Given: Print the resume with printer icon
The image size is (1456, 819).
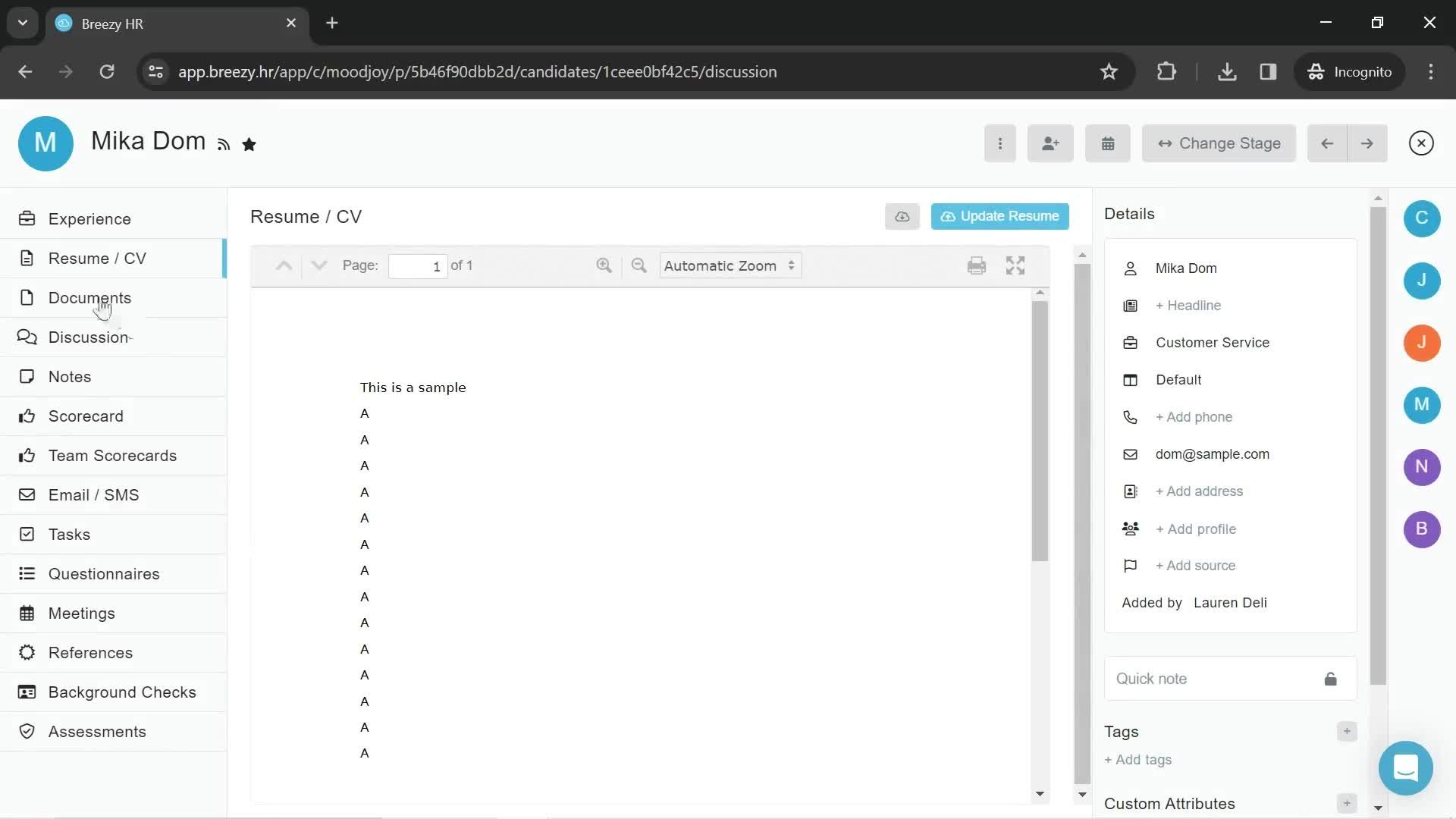Looking at the screenshot, I should tap(977, 265).
